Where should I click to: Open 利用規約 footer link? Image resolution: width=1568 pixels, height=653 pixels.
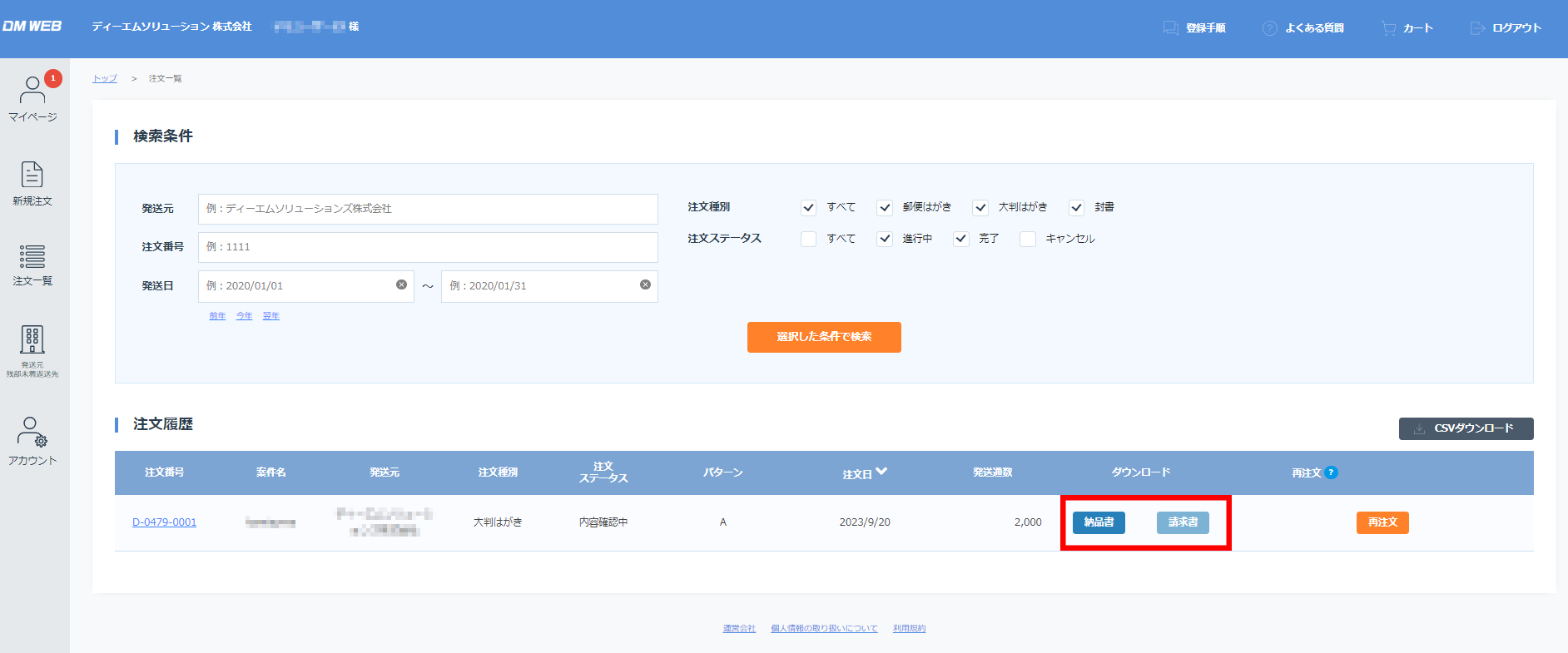point(909,629)
